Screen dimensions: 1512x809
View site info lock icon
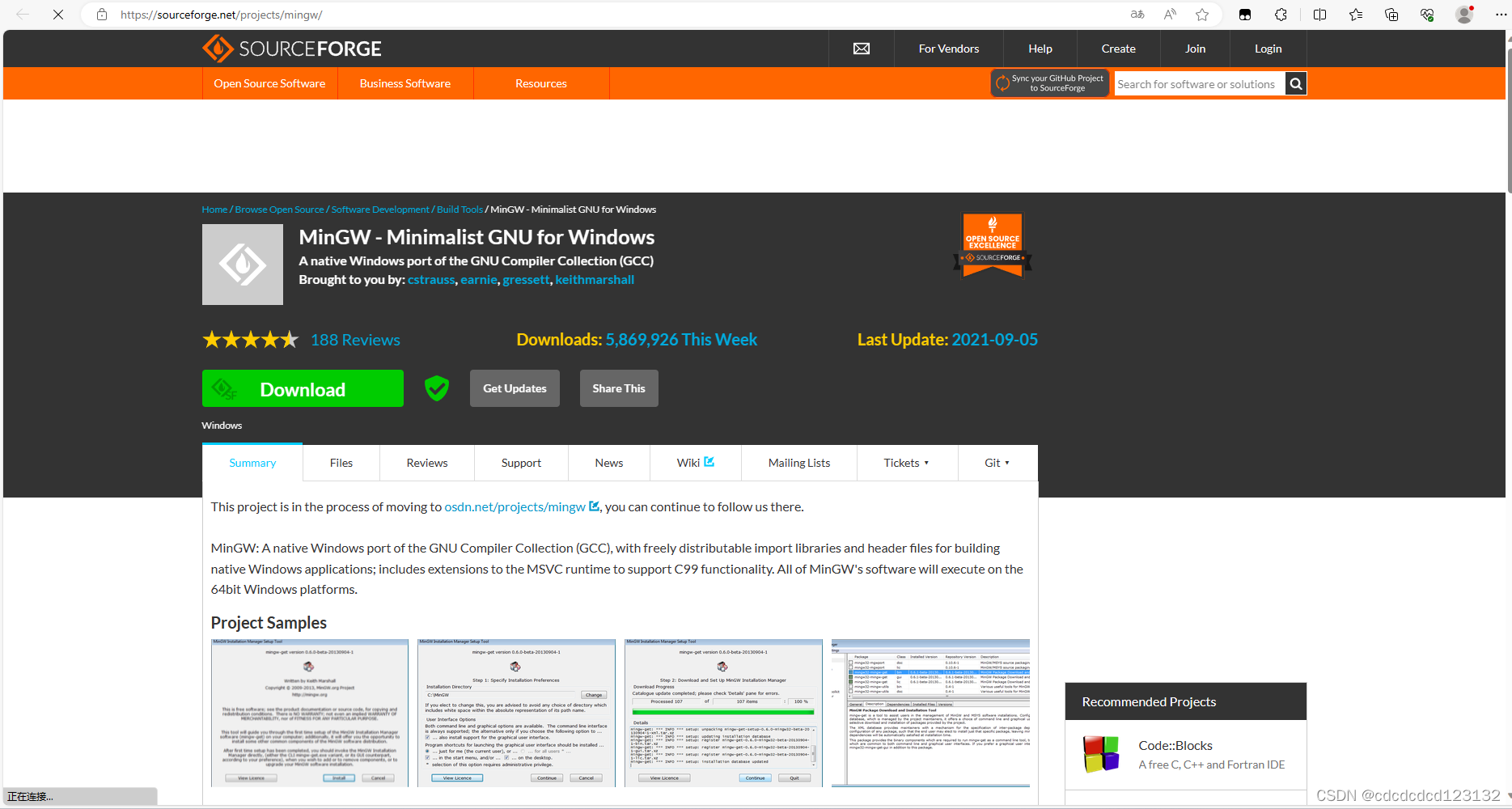102,15
